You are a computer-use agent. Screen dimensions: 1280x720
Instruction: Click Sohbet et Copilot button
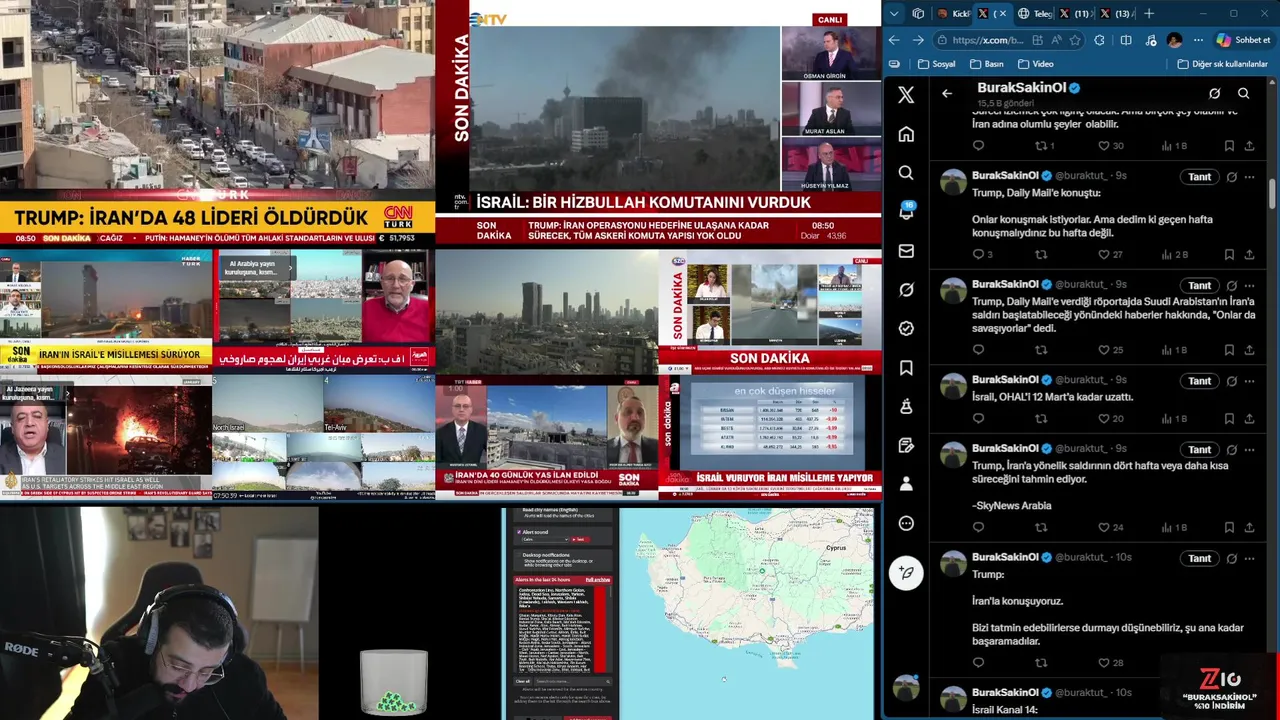[1242, 40]
